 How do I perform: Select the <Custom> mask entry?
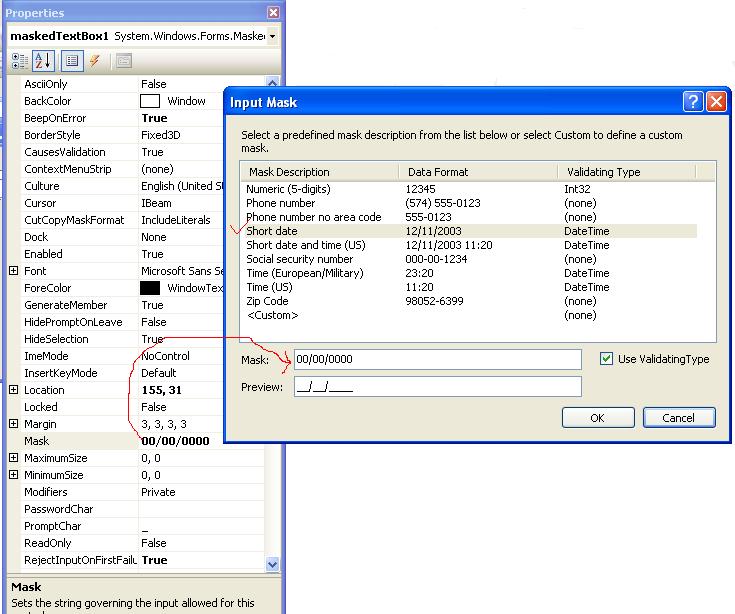[x=469, y=315]
